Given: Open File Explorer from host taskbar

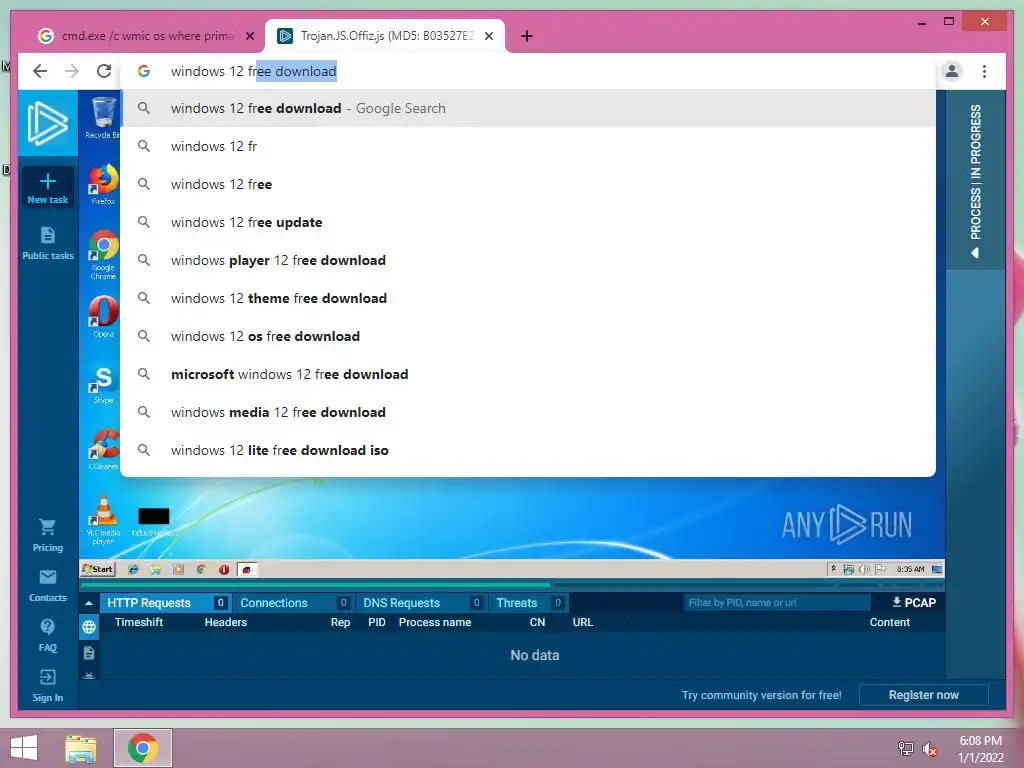Looking at the screenshot, I should click(x=81, y=748).
